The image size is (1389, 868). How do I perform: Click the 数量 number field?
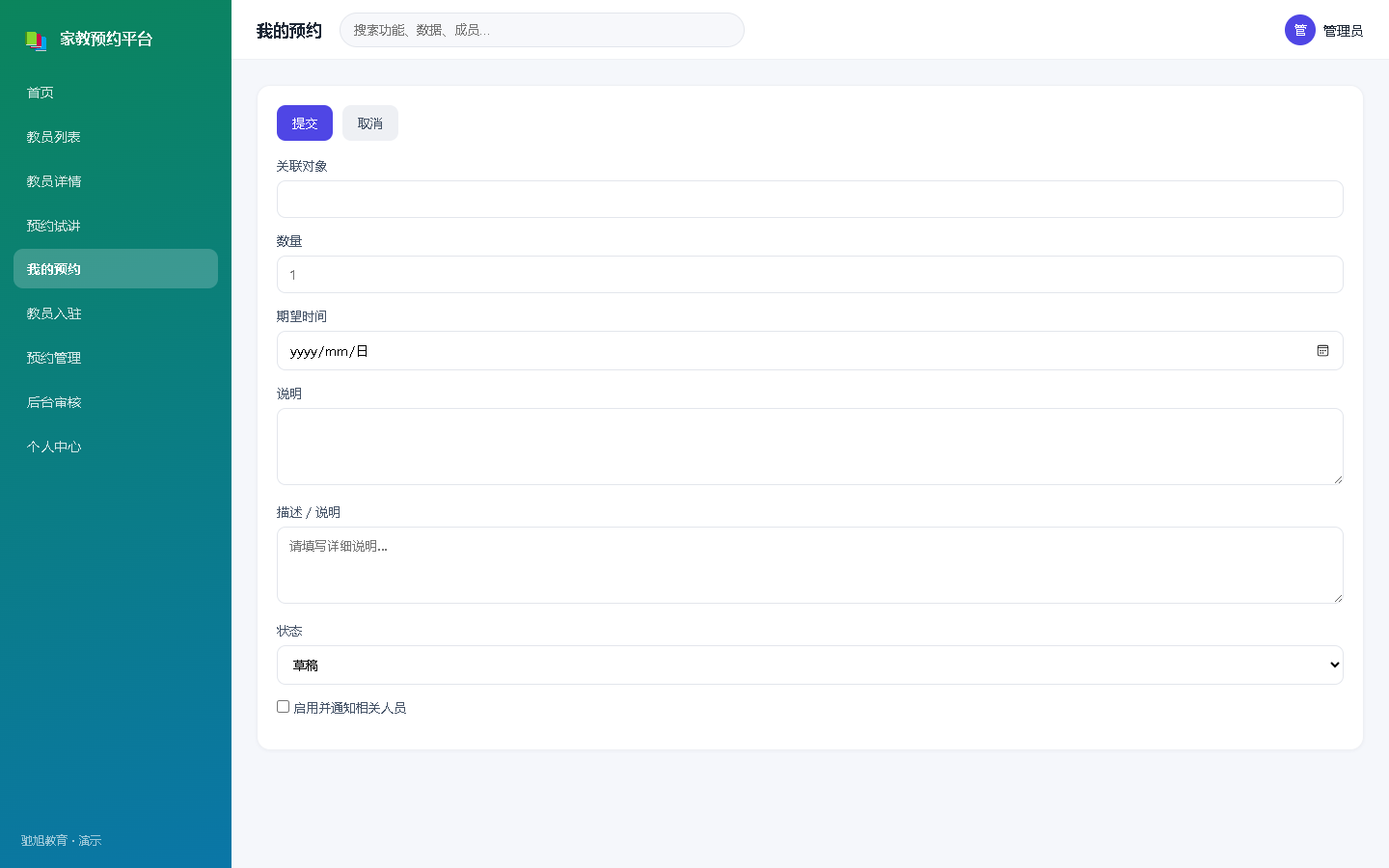click(809, 275)
